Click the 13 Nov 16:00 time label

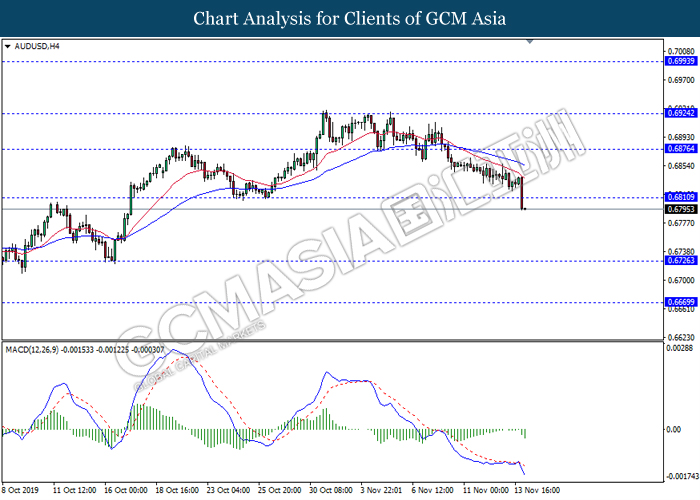coord(537,490)
